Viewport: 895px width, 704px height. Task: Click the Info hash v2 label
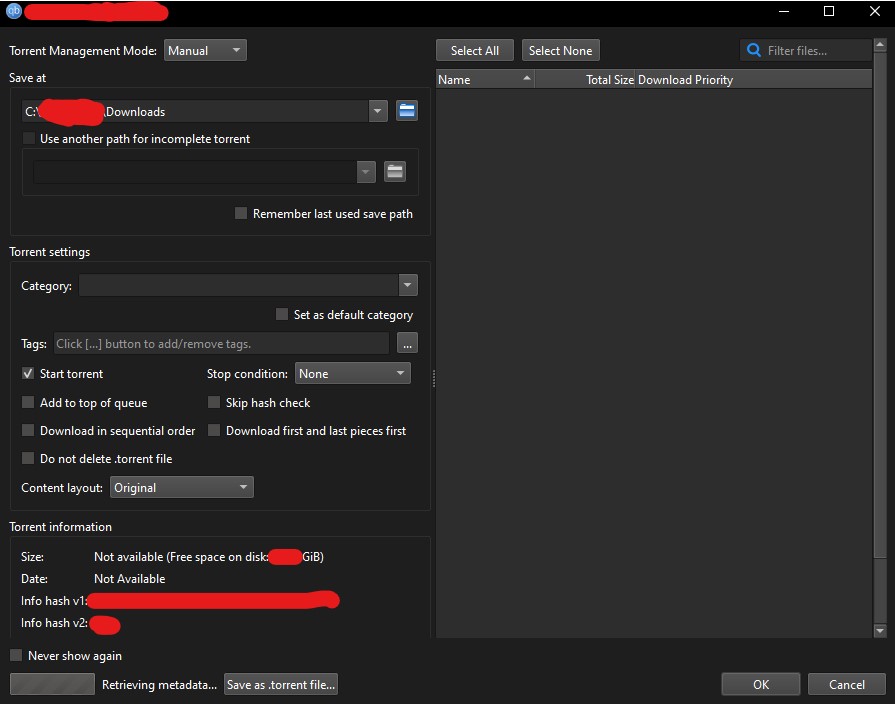[x=54, y=623]
